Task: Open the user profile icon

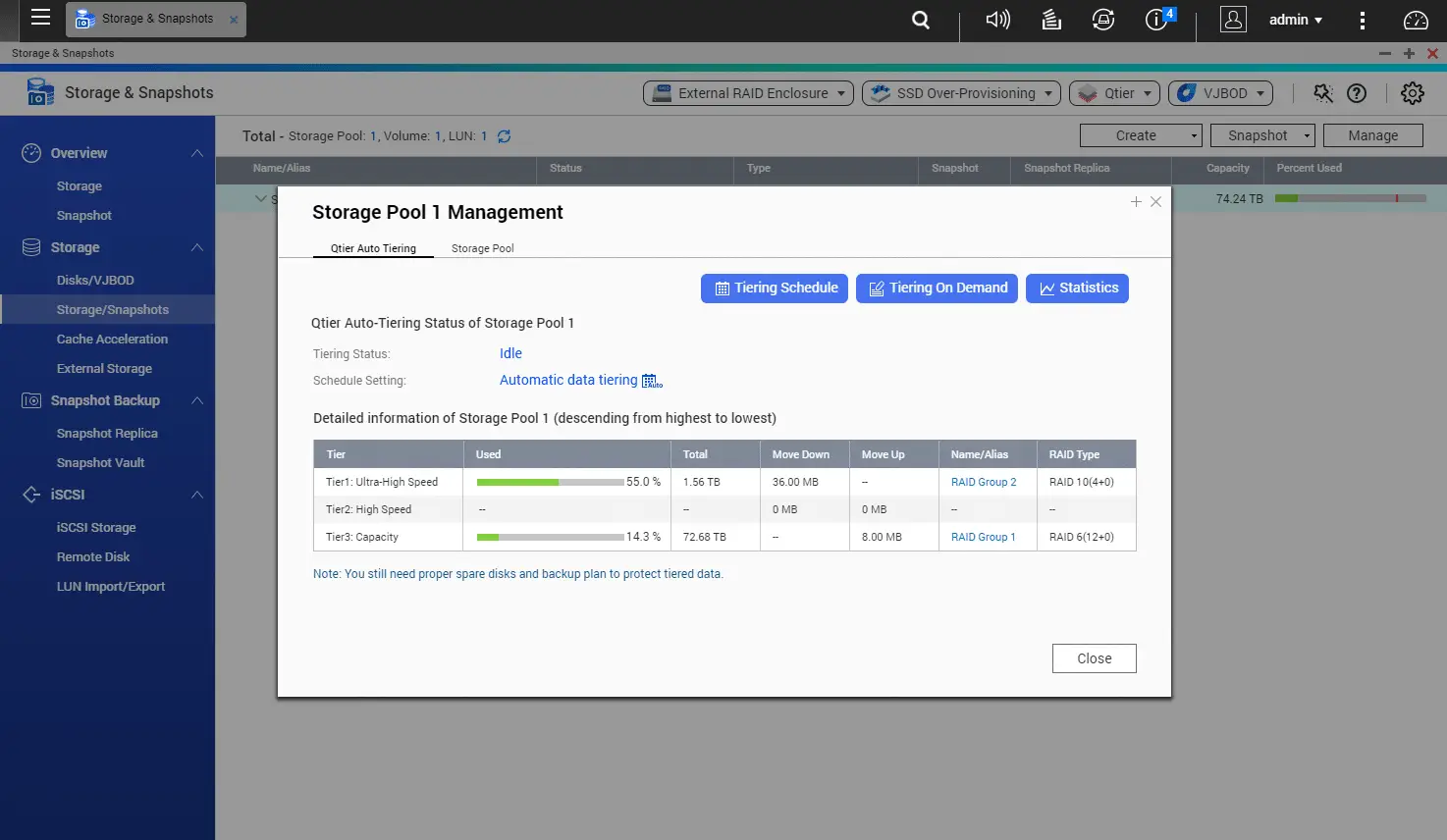Action: [x=1233, y=20]
